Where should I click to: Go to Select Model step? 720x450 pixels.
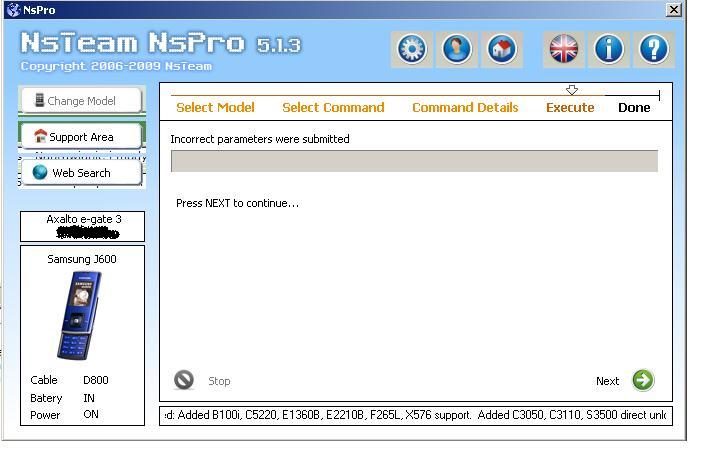215,107
